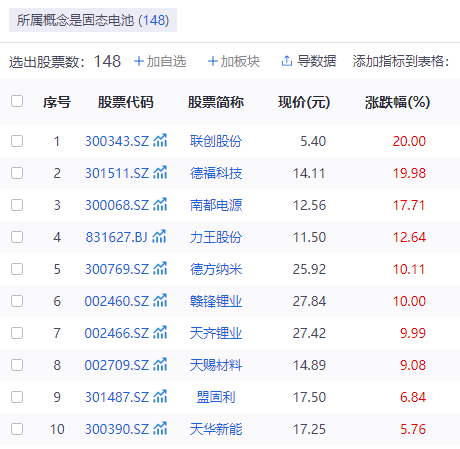Open chart icon beside 300390.SZ

coord(160,428)
